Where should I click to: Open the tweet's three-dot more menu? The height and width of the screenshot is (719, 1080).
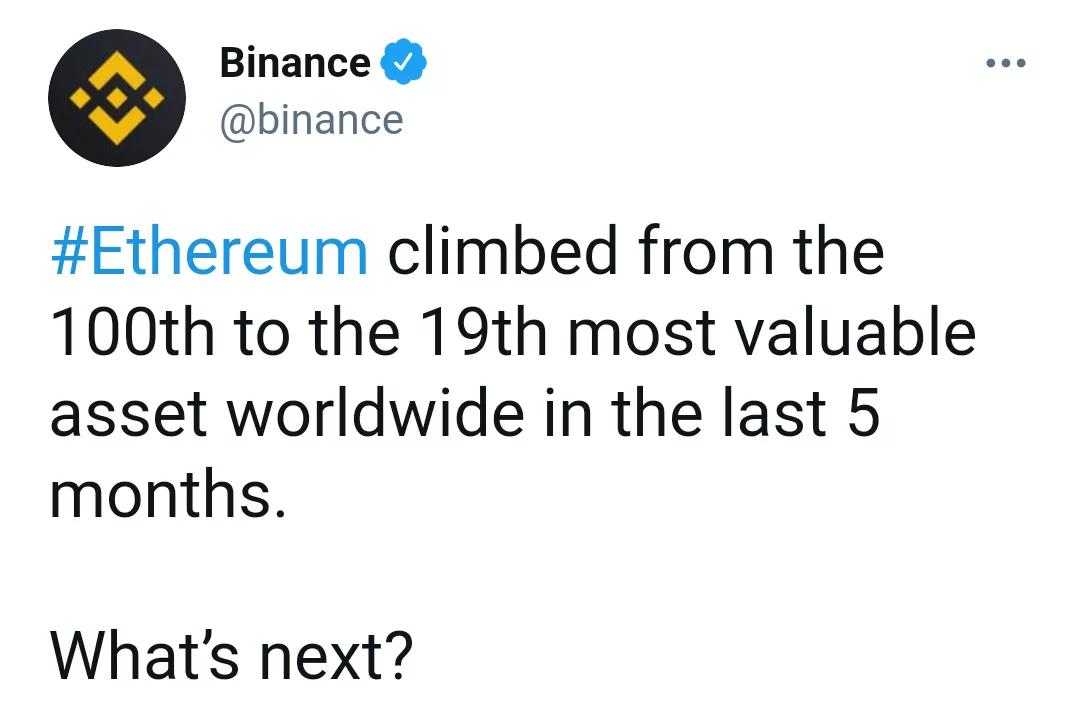pos(1005,63)
